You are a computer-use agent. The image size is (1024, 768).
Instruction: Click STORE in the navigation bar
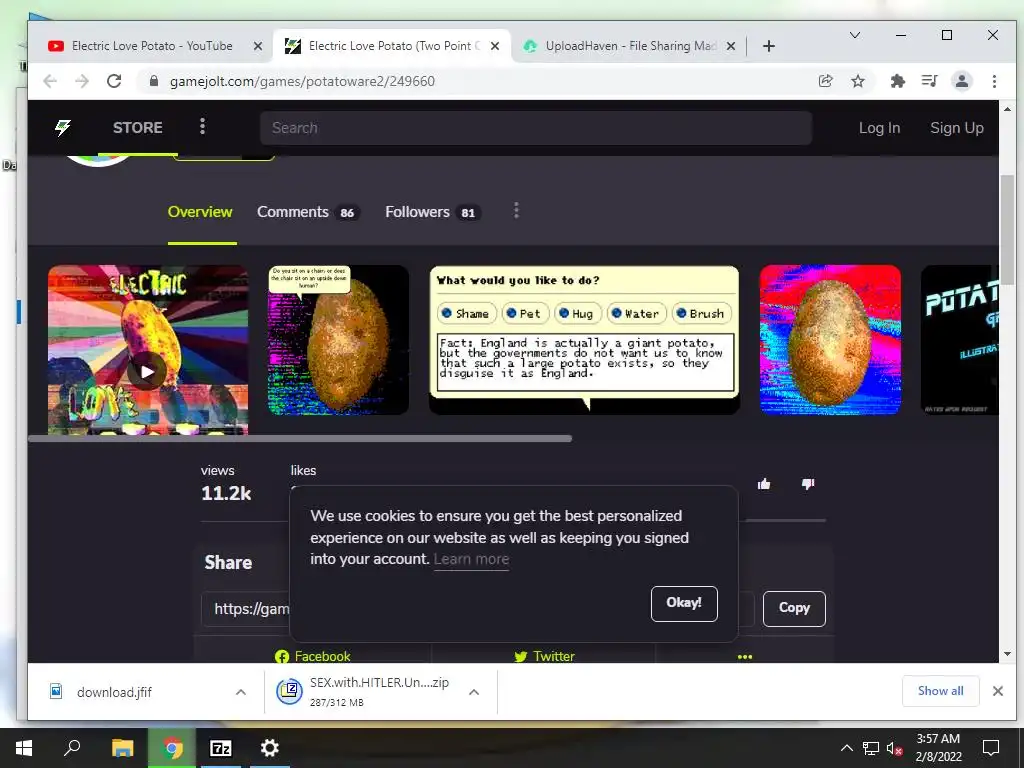(138, 127)
